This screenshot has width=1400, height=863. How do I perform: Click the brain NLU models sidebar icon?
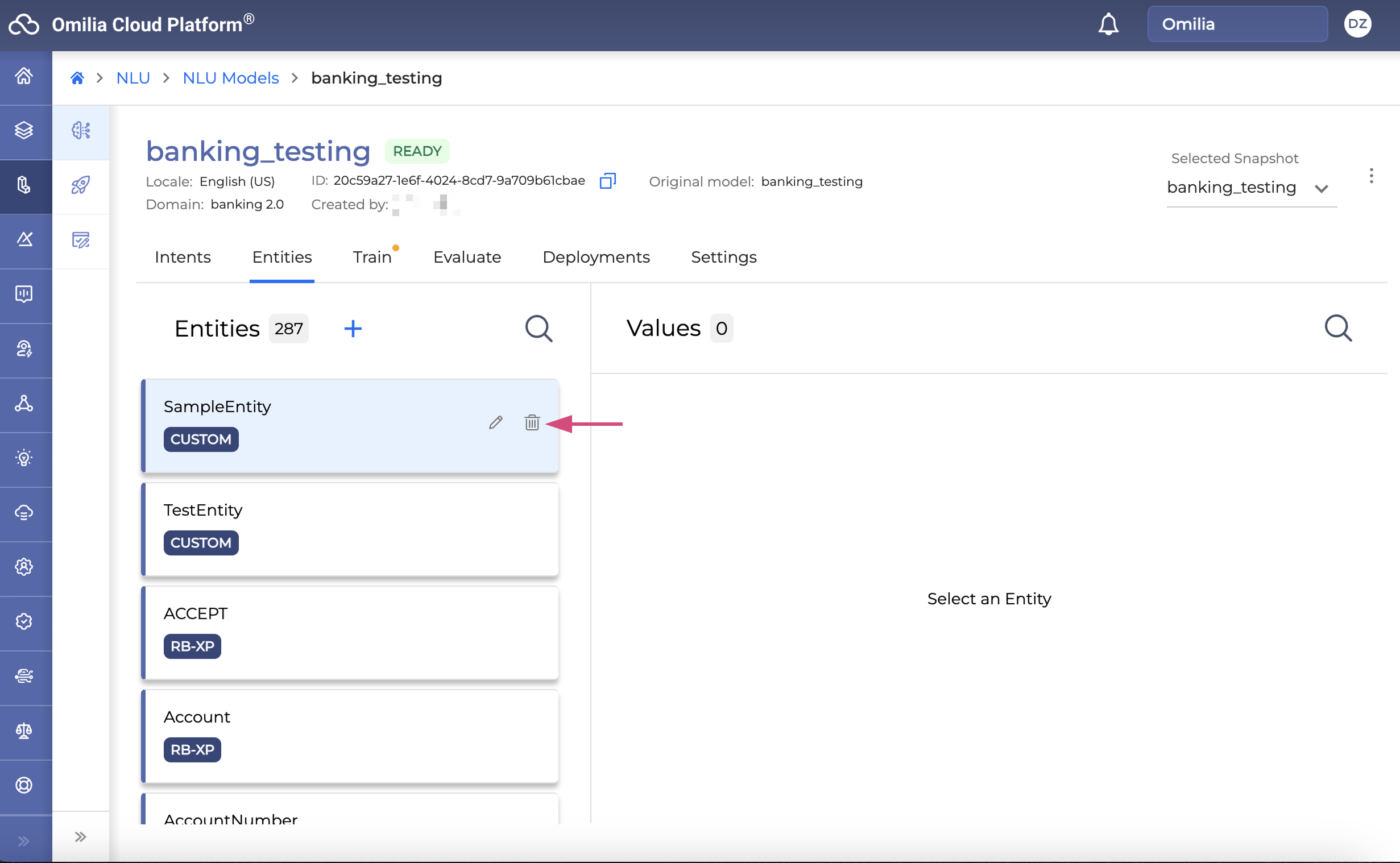tap(81, 130)
